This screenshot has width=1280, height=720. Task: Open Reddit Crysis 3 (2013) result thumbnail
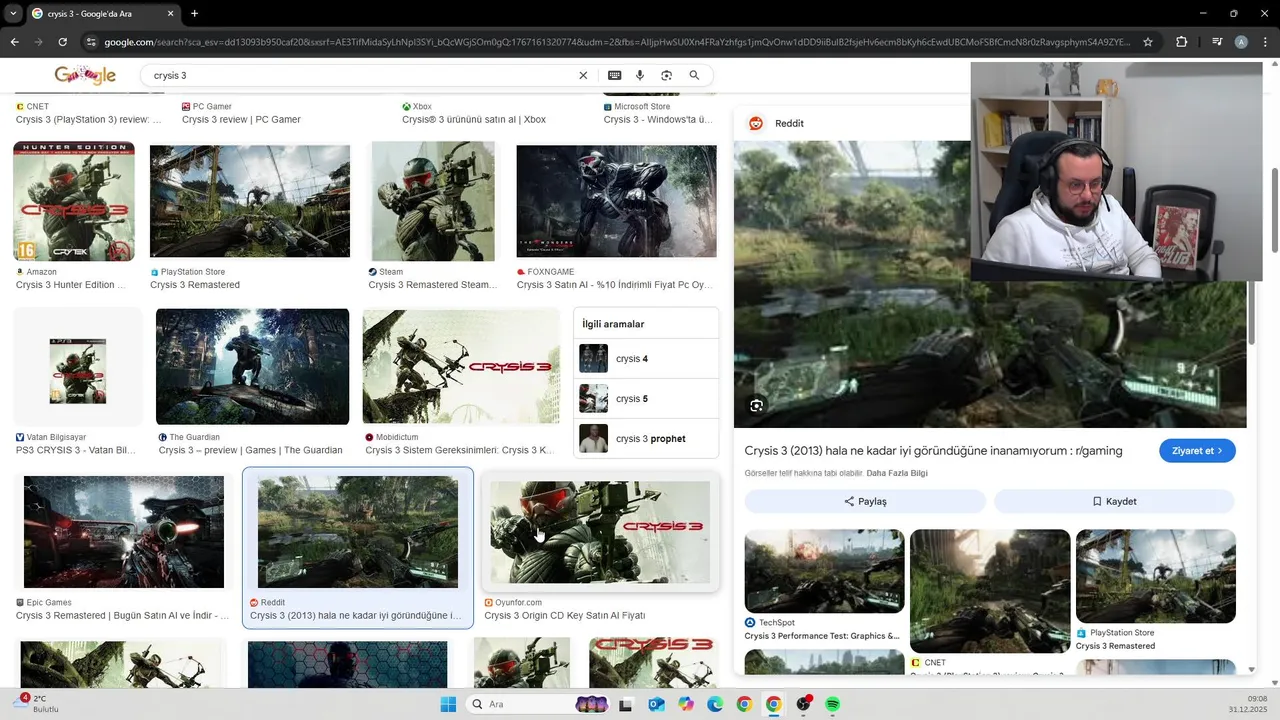click(x=358, y=531)
